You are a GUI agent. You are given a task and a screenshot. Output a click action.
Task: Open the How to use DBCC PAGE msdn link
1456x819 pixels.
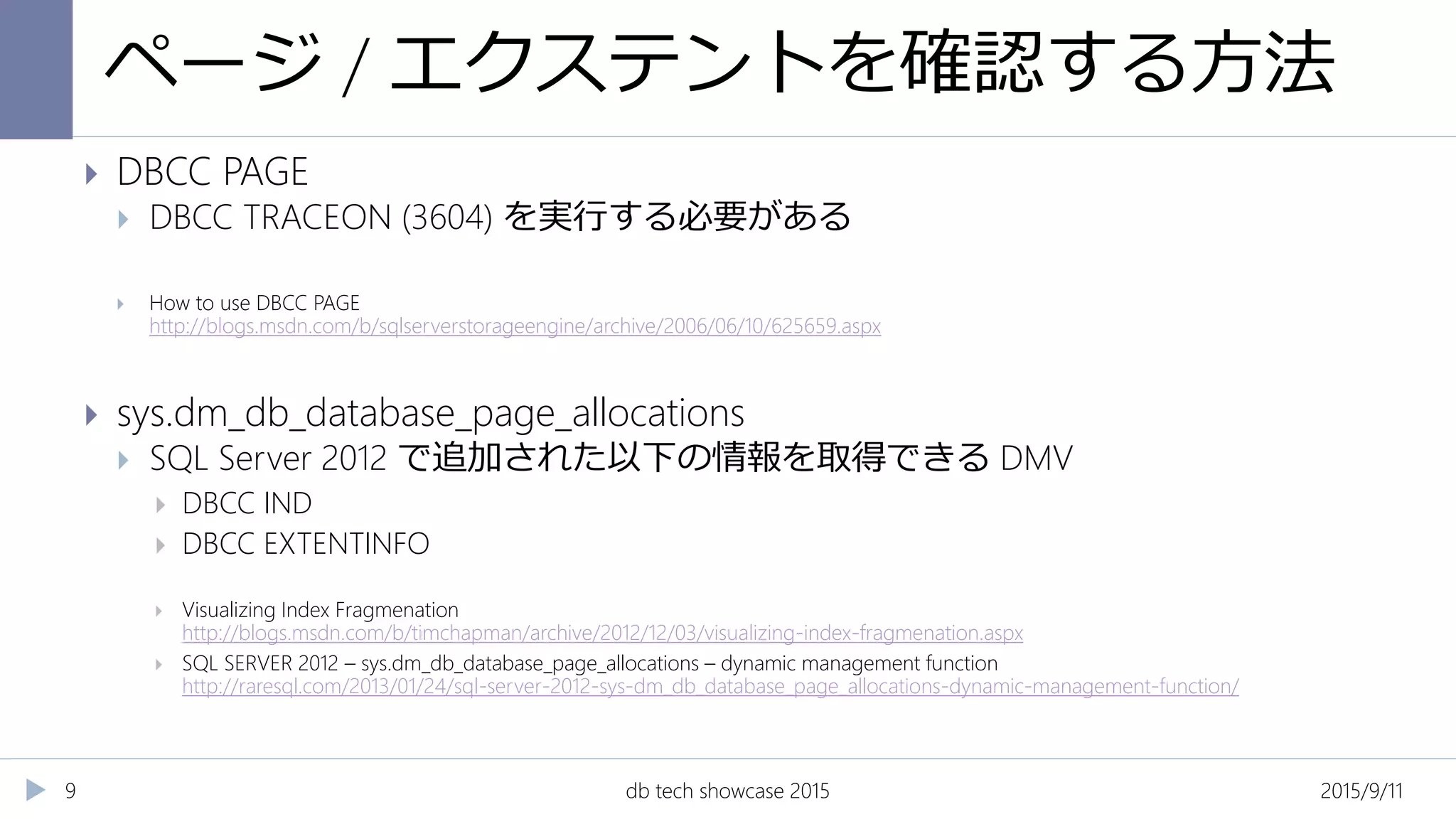pos(515,326)
